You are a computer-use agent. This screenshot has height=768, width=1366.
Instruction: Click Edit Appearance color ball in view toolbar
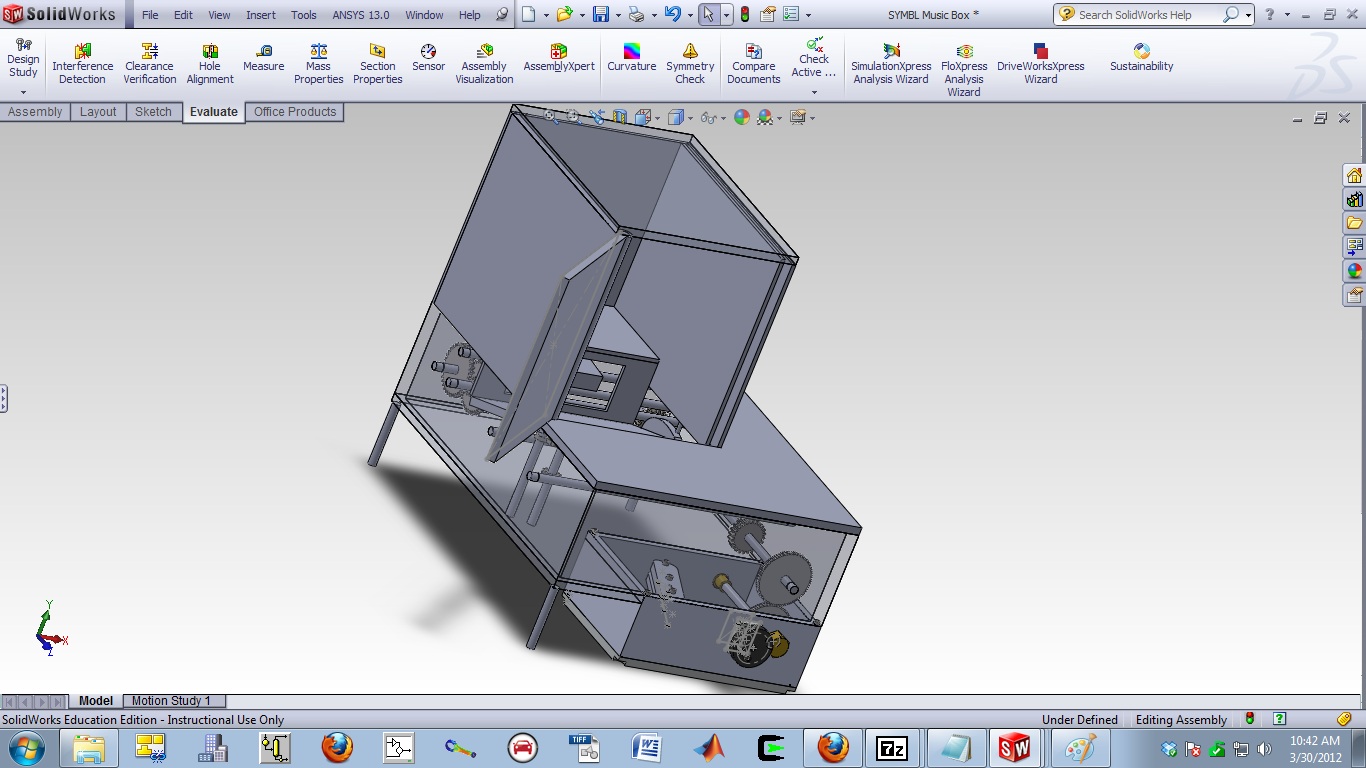pyautogui.click(x=741, y=118)
